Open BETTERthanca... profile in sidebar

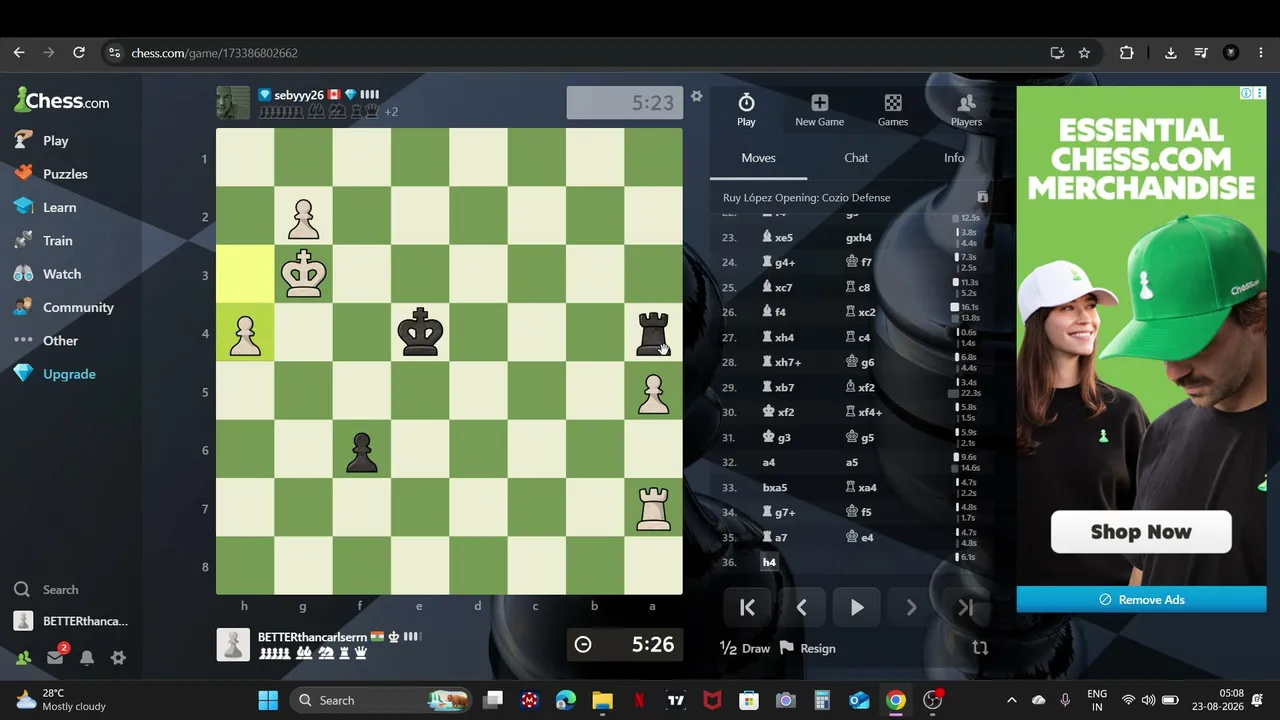(71, 621)
